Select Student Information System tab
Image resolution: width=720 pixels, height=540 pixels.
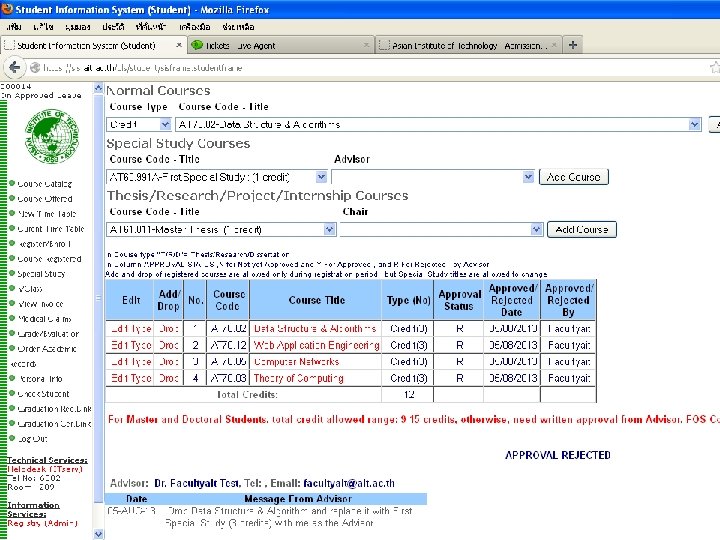pos(93,45)
